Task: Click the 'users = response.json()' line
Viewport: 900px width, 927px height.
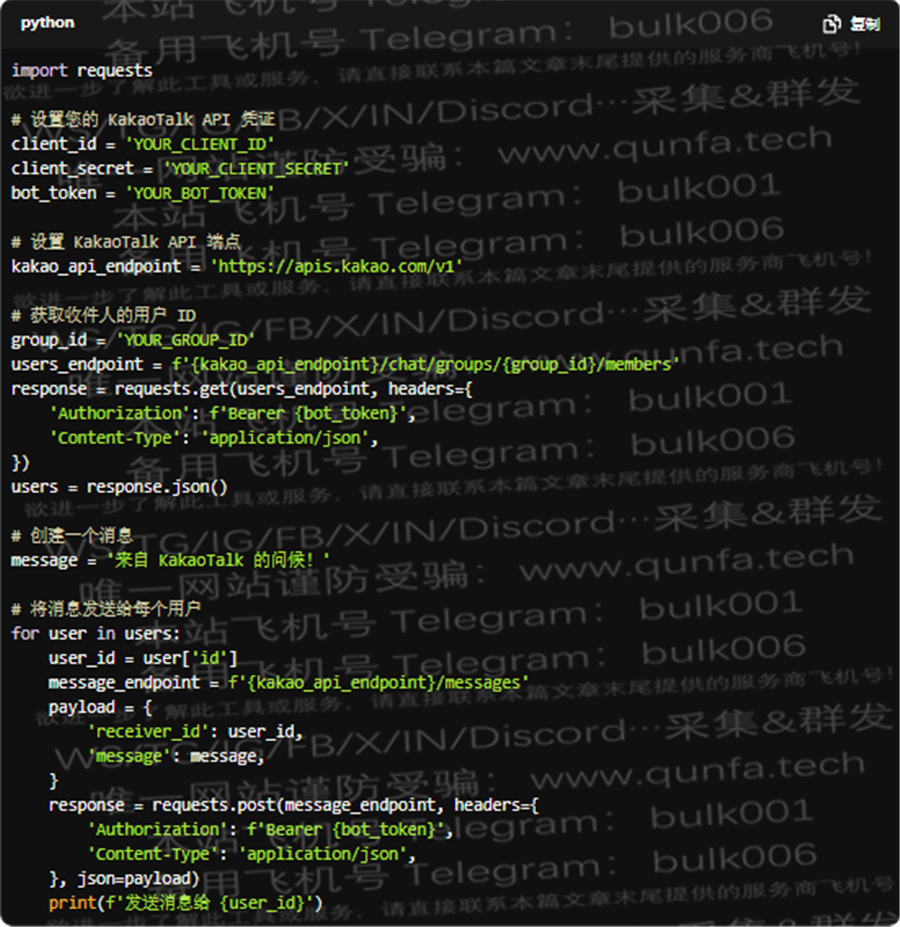Action: (x=119, y=487)
